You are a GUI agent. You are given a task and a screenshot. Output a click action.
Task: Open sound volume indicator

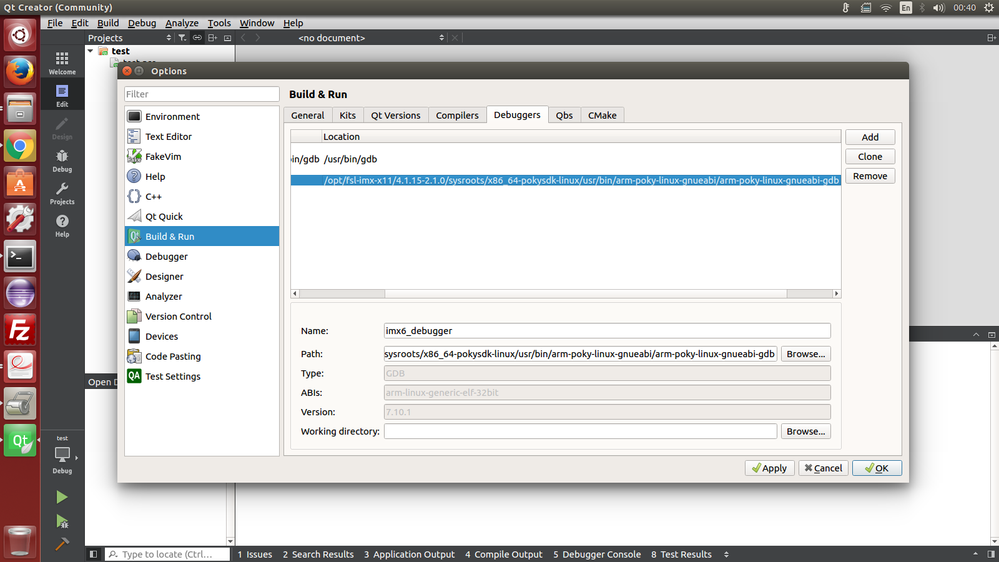tap(938, 8)
